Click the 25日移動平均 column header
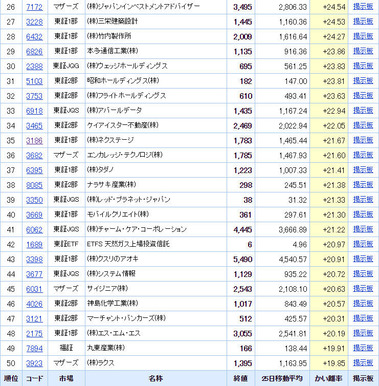379x386 pixels. [x=282, y=378]
